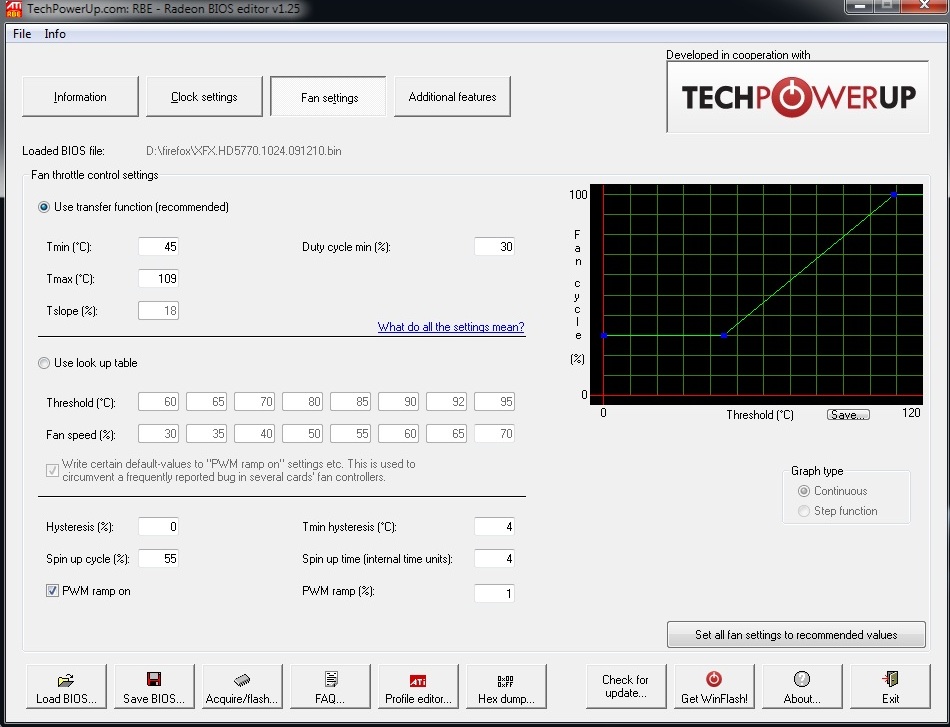Viewport: 950px width, 727px height.
Task: Click the Fan speed field showing 35
Action: click(x=206, y=434)
